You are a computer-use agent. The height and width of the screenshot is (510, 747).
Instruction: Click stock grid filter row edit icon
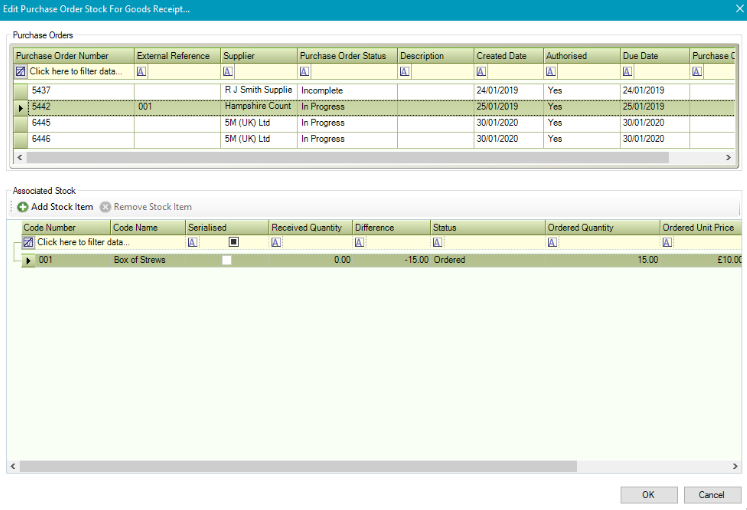point(29,242)
